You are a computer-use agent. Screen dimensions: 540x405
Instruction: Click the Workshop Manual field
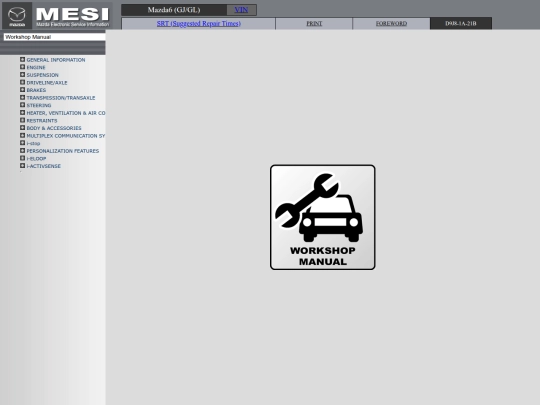(x=54, y=37)
